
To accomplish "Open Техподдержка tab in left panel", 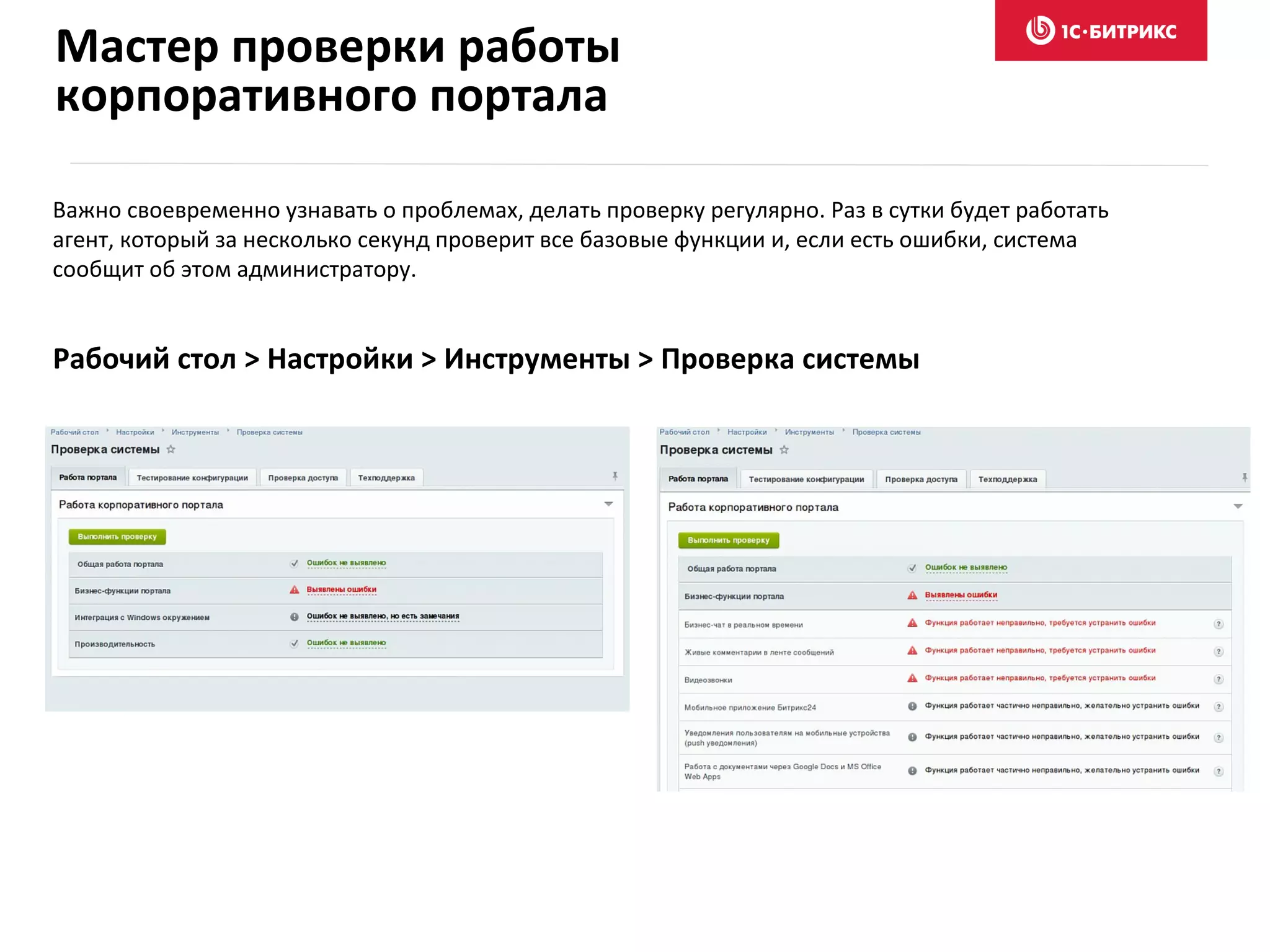I will [386, 478].
